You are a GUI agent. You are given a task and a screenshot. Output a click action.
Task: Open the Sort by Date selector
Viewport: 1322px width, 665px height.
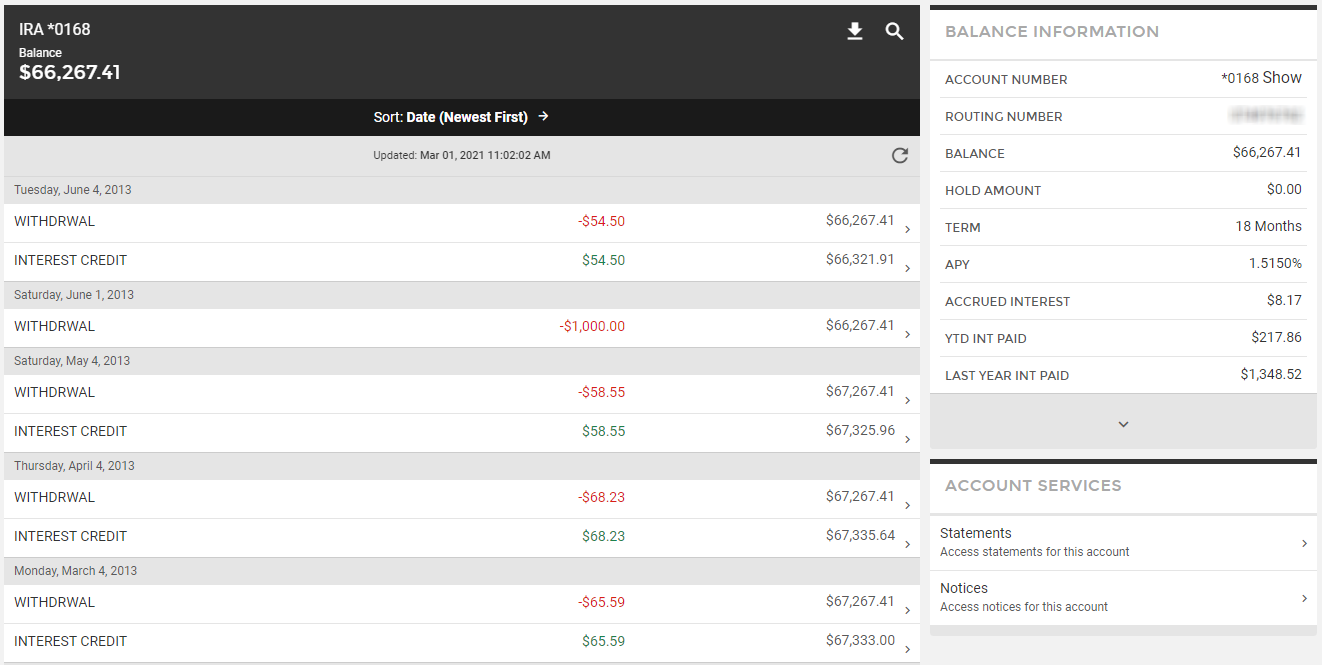(x=461, y=117)
